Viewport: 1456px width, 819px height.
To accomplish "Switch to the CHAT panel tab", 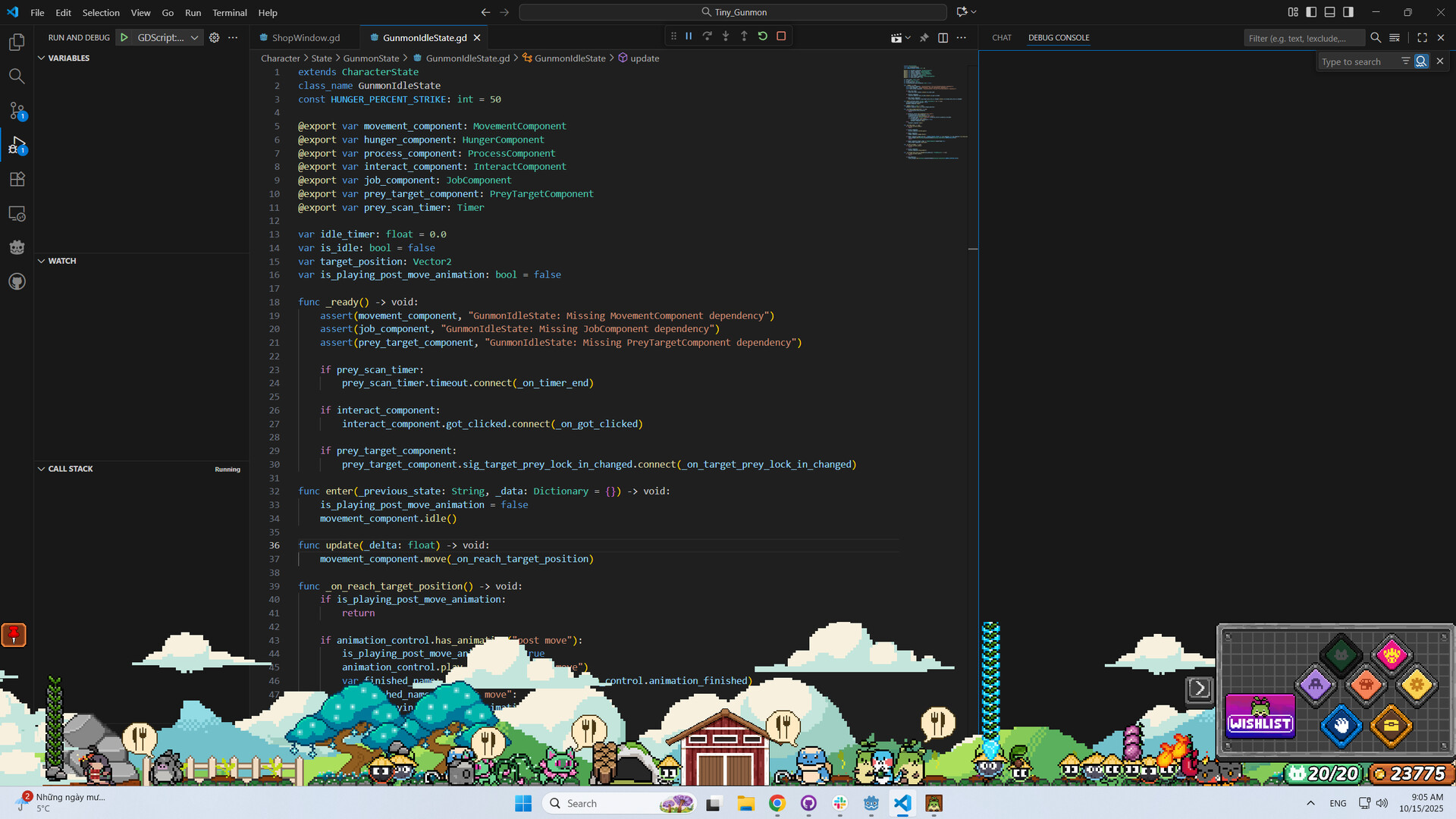I will [1001, 38].
